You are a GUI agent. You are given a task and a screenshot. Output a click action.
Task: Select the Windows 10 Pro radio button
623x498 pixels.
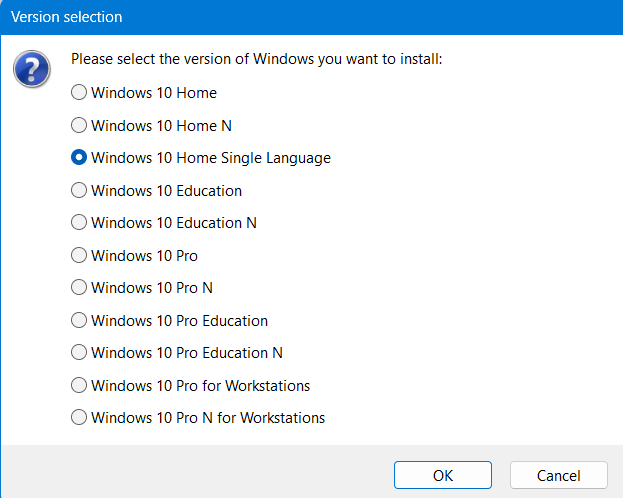79,255
